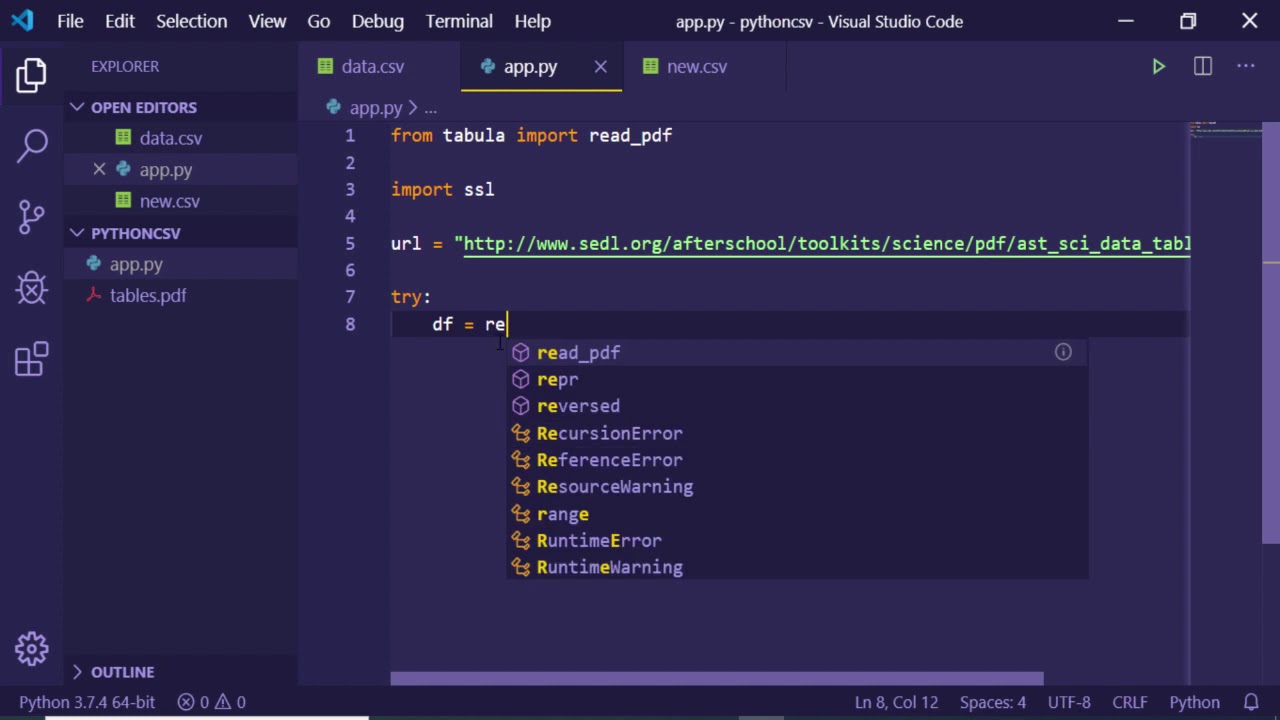This screenshot has width=1280, height=720.
Task: Open the Search view icon
Action: click(32, 145)
